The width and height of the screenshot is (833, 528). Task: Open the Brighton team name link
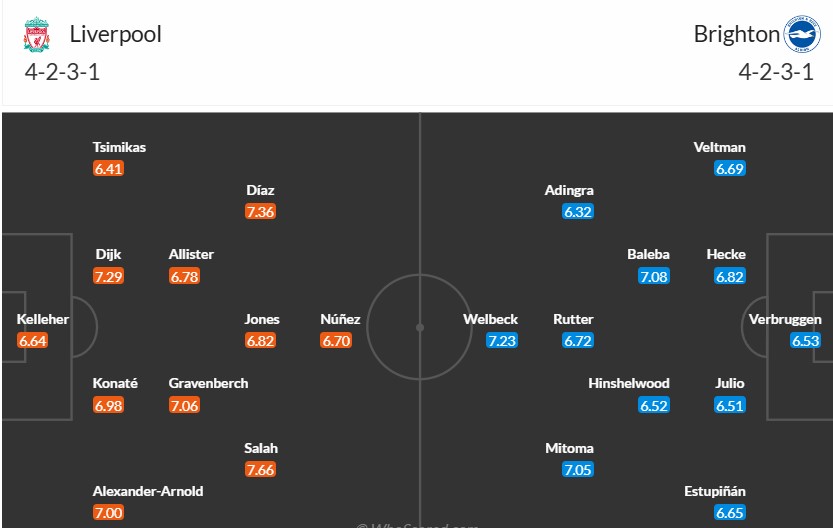[x=736, y=34]
